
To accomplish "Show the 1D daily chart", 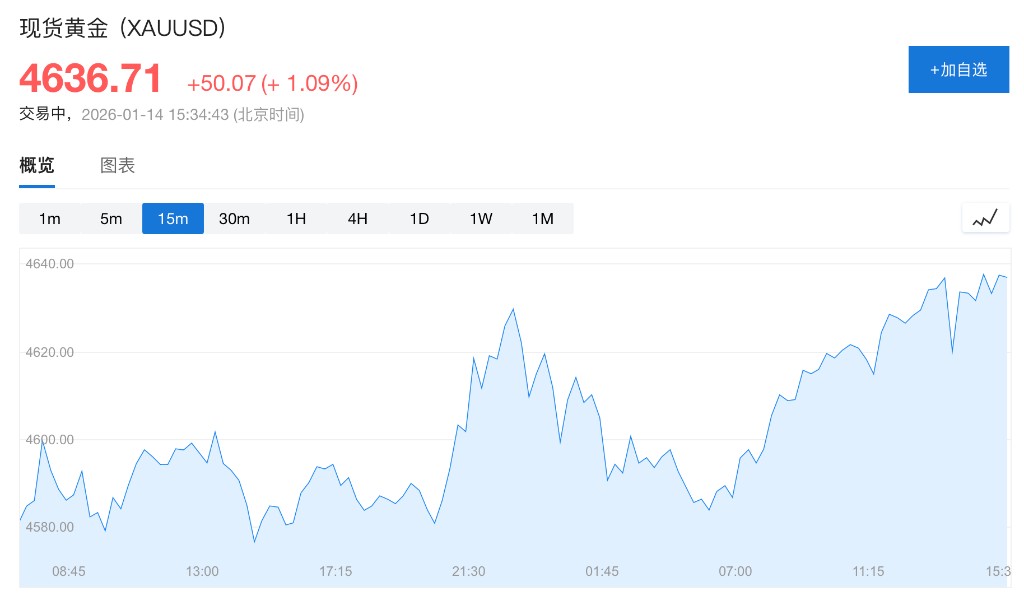I will [419, 219].
